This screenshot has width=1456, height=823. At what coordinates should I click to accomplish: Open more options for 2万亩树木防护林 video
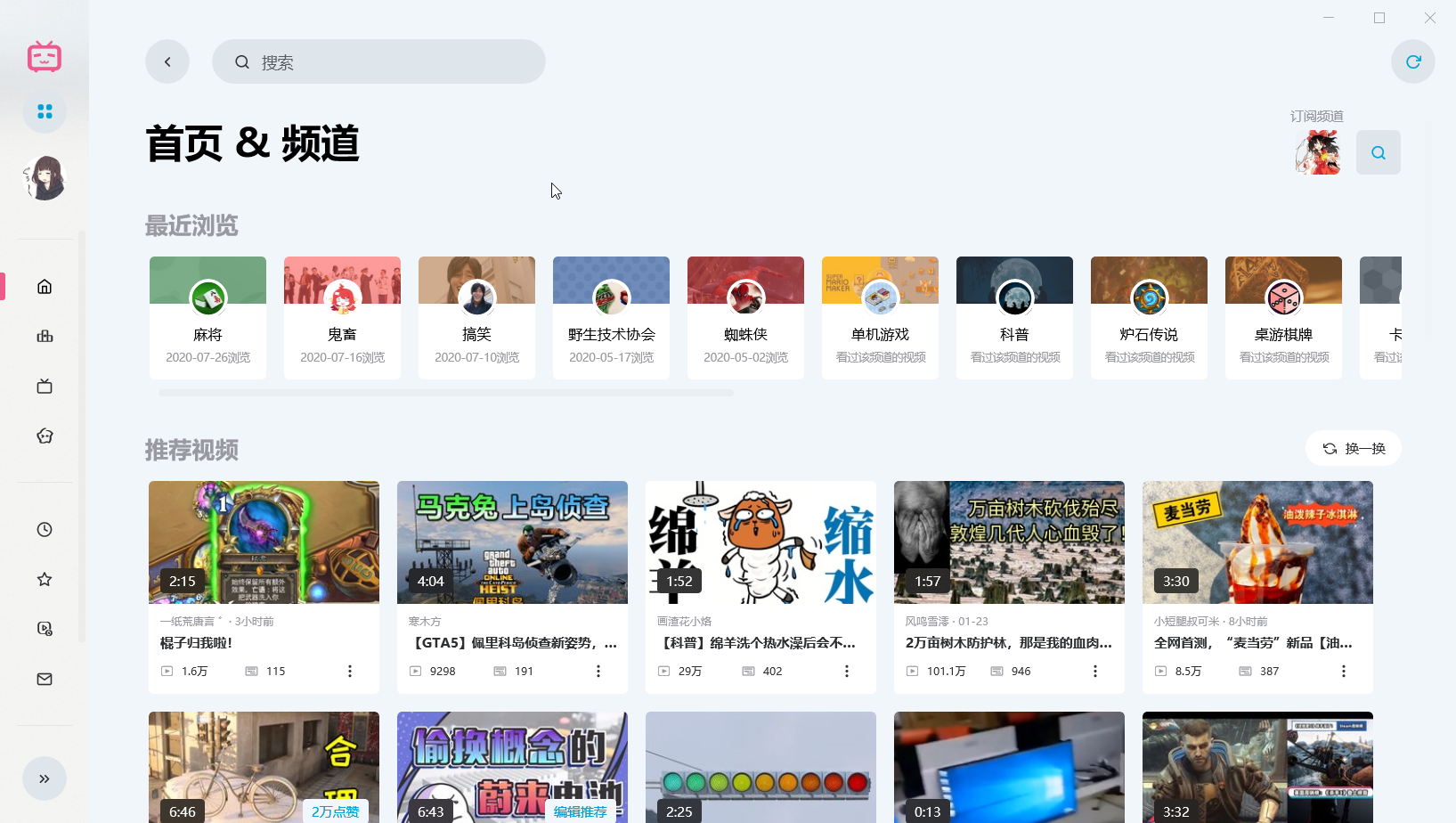1095,671
